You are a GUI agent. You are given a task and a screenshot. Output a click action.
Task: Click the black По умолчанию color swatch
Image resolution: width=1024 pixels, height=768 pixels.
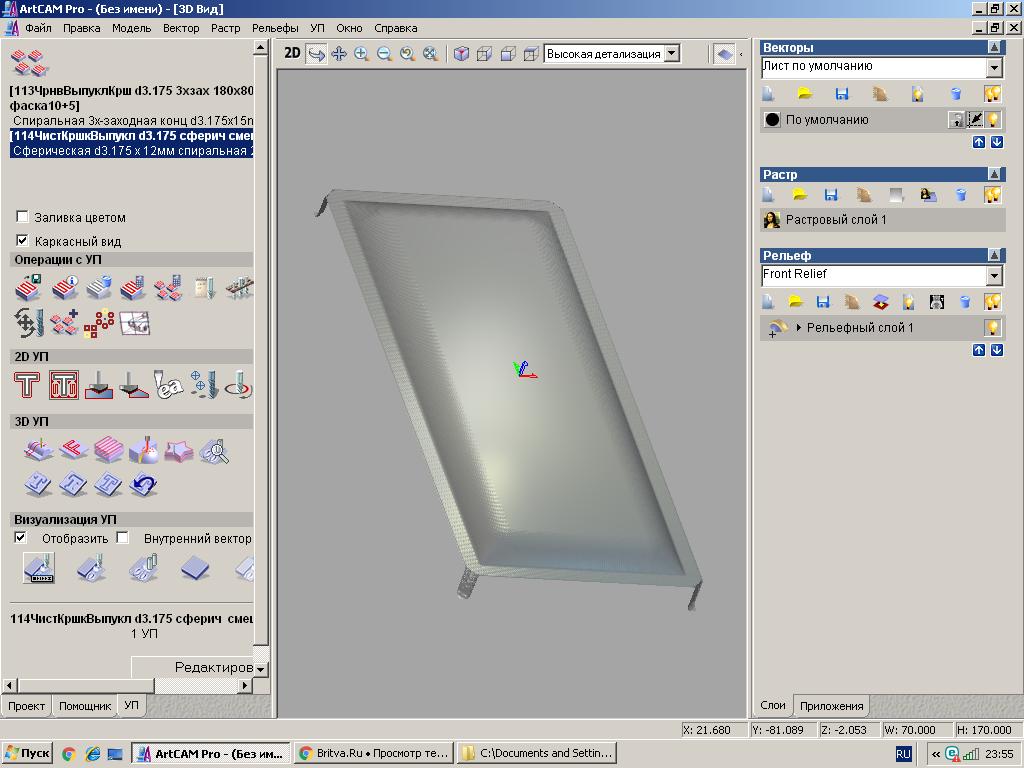point(772,120)
